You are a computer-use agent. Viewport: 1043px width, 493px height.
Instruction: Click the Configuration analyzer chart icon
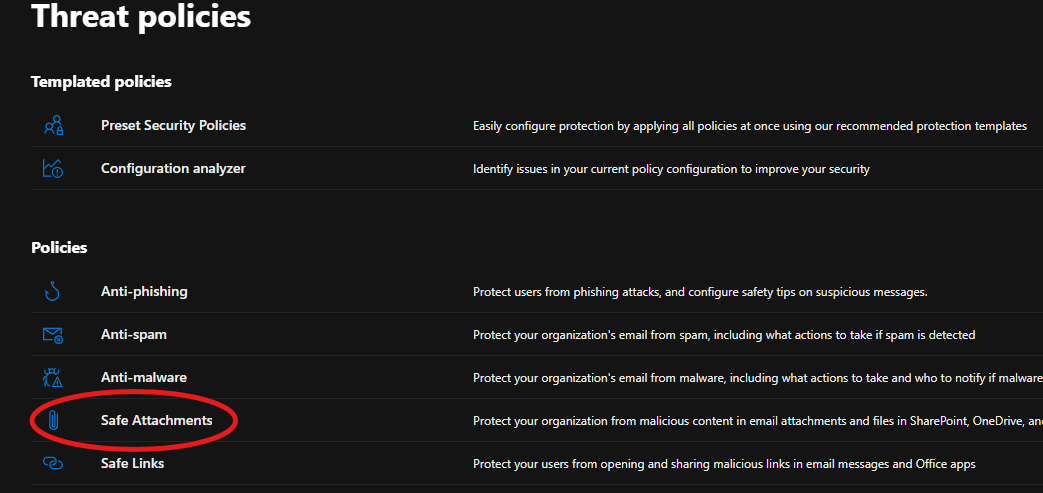pyautogui.click(x=53, y=169)
